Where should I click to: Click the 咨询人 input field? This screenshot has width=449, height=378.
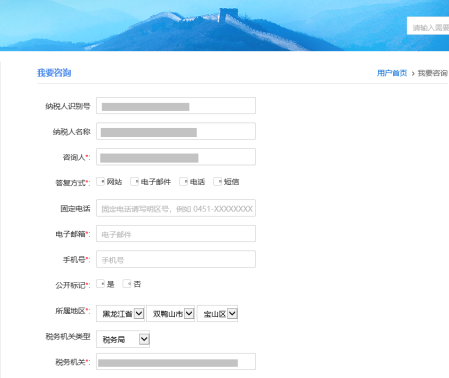(176, 157)
